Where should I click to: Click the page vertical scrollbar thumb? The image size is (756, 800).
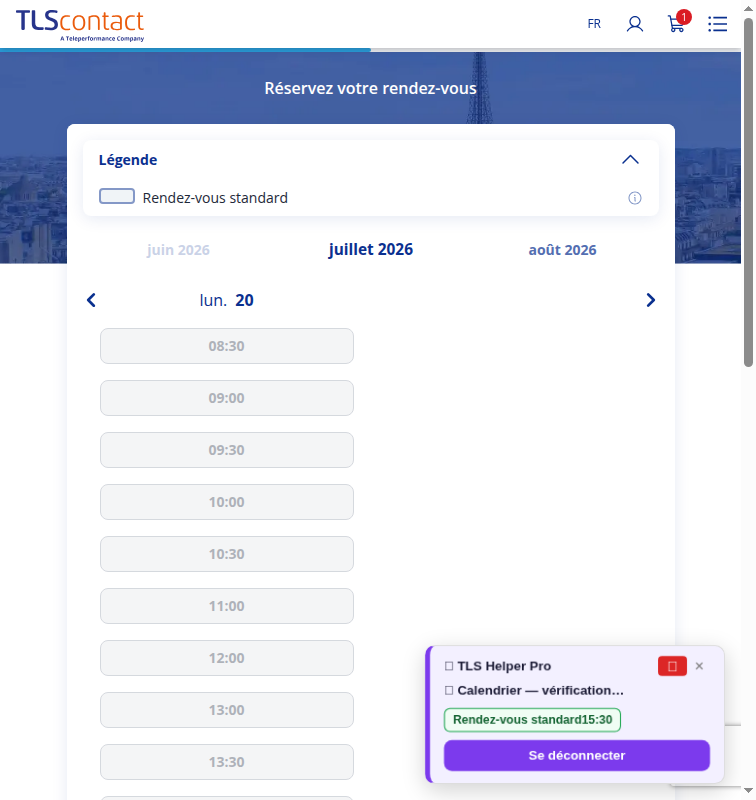point(748,192)
